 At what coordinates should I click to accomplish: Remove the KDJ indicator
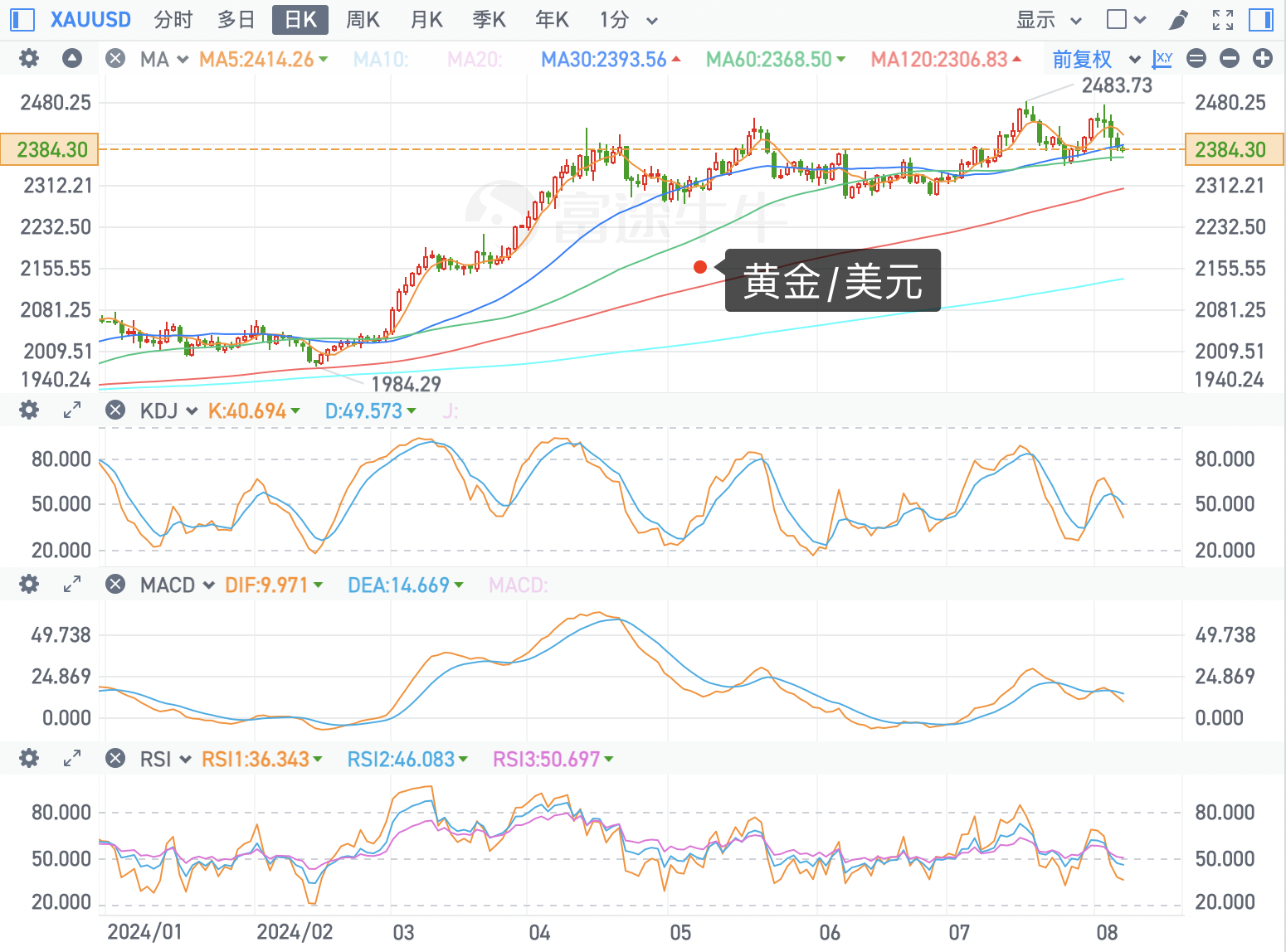pyautogui.click(x=115, y=410)
